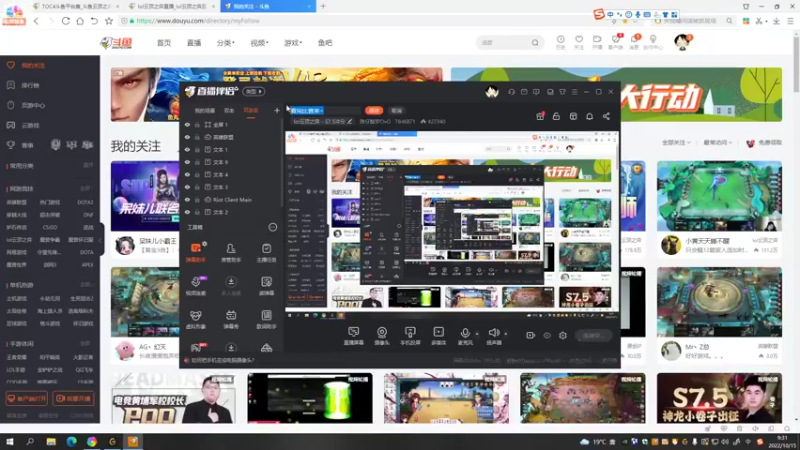Open 房管助手 tool in toolbox

231,253
